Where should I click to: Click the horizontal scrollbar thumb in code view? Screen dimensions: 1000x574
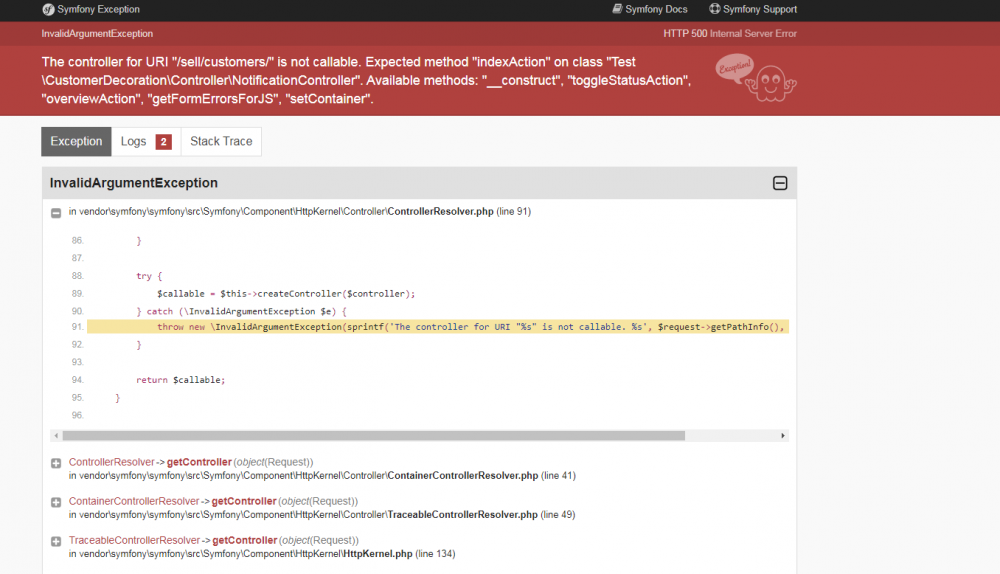tap(374, 436)
